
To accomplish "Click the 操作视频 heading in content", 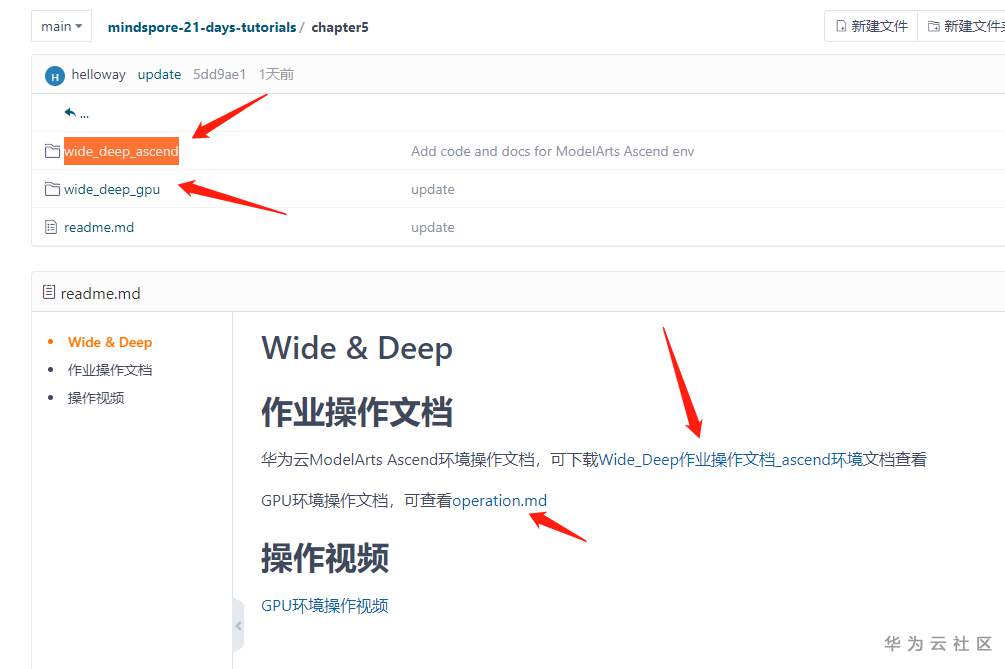I will click(325, 558).
